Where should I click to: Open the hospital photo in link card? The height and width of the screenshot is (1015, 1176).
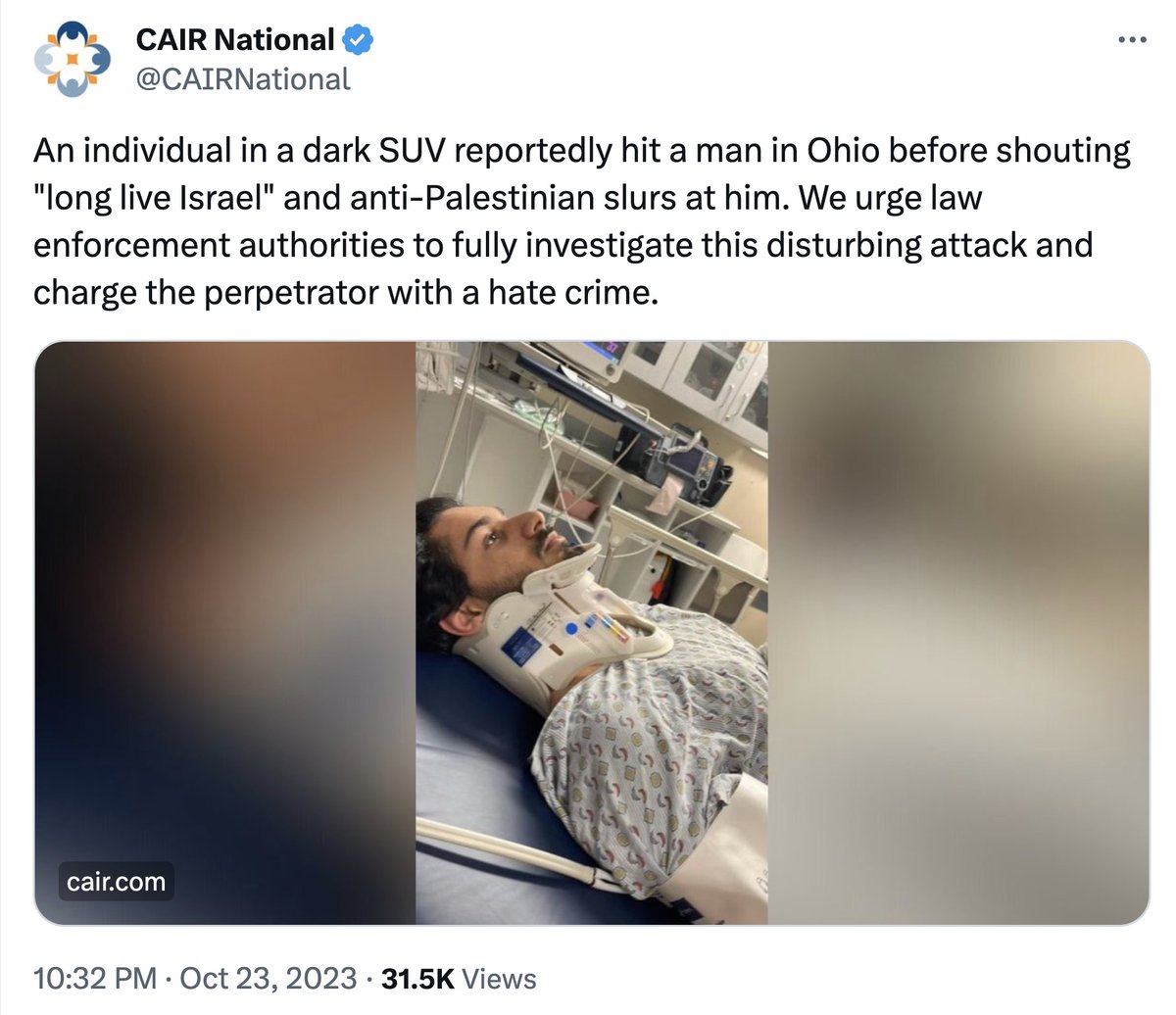[592, 633]
